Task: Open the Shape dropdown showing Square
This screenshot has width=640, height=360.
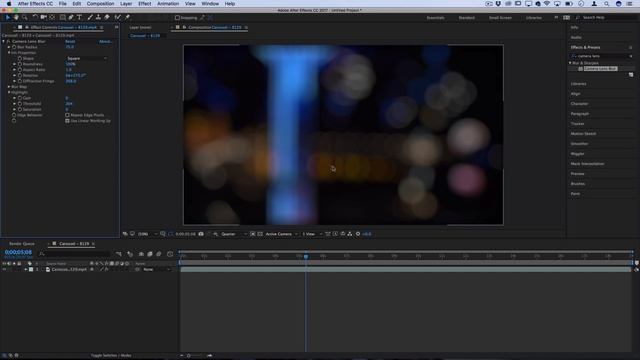Action: (x=87, y=58)
